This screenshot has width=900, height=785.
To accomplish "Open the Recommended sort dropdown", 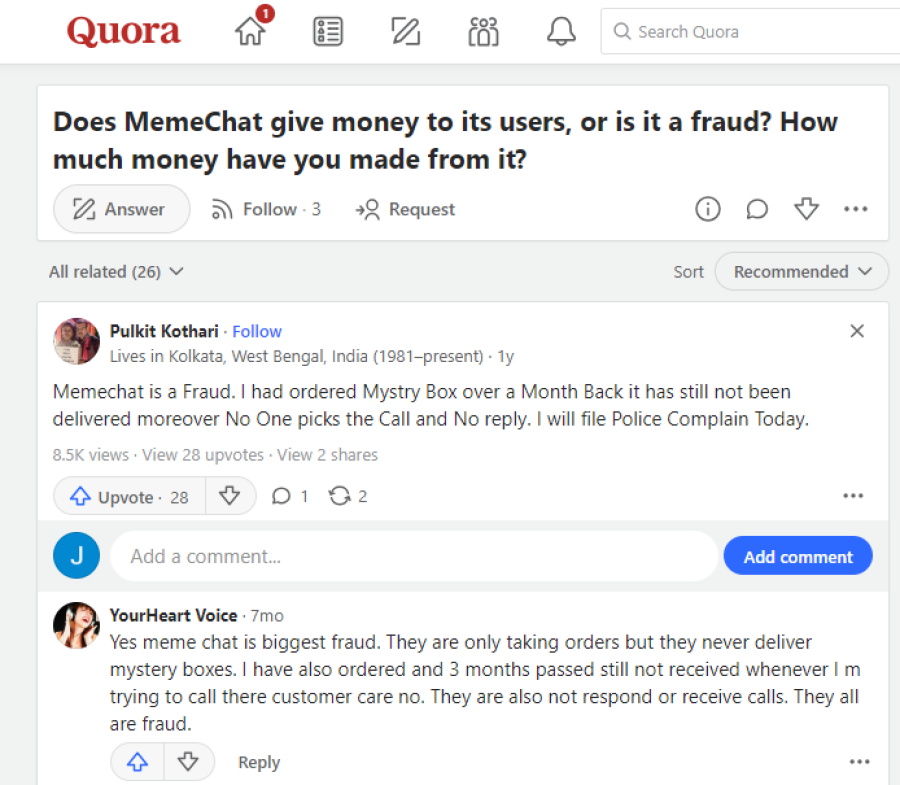I will pos(801,271).
